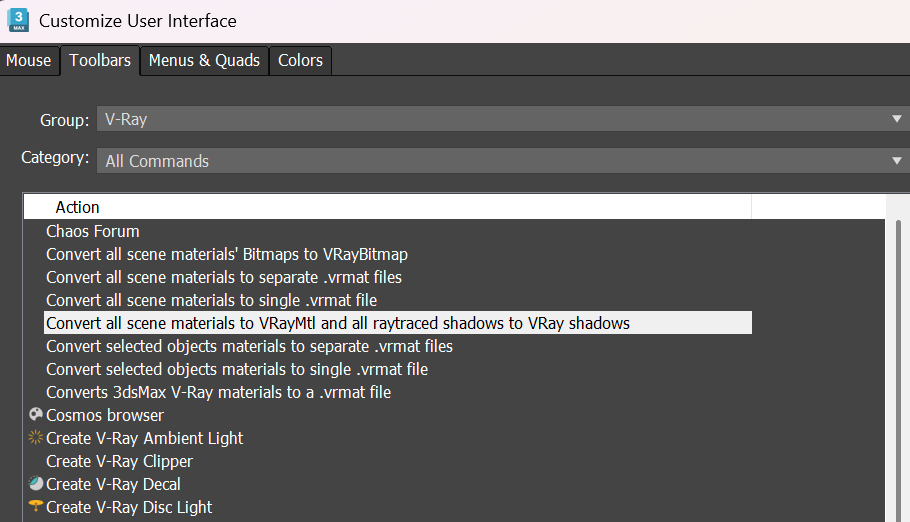Viewport: 910px width, 522px height.
Task: Open the Colors tab
Action: (x=300, y=60)
